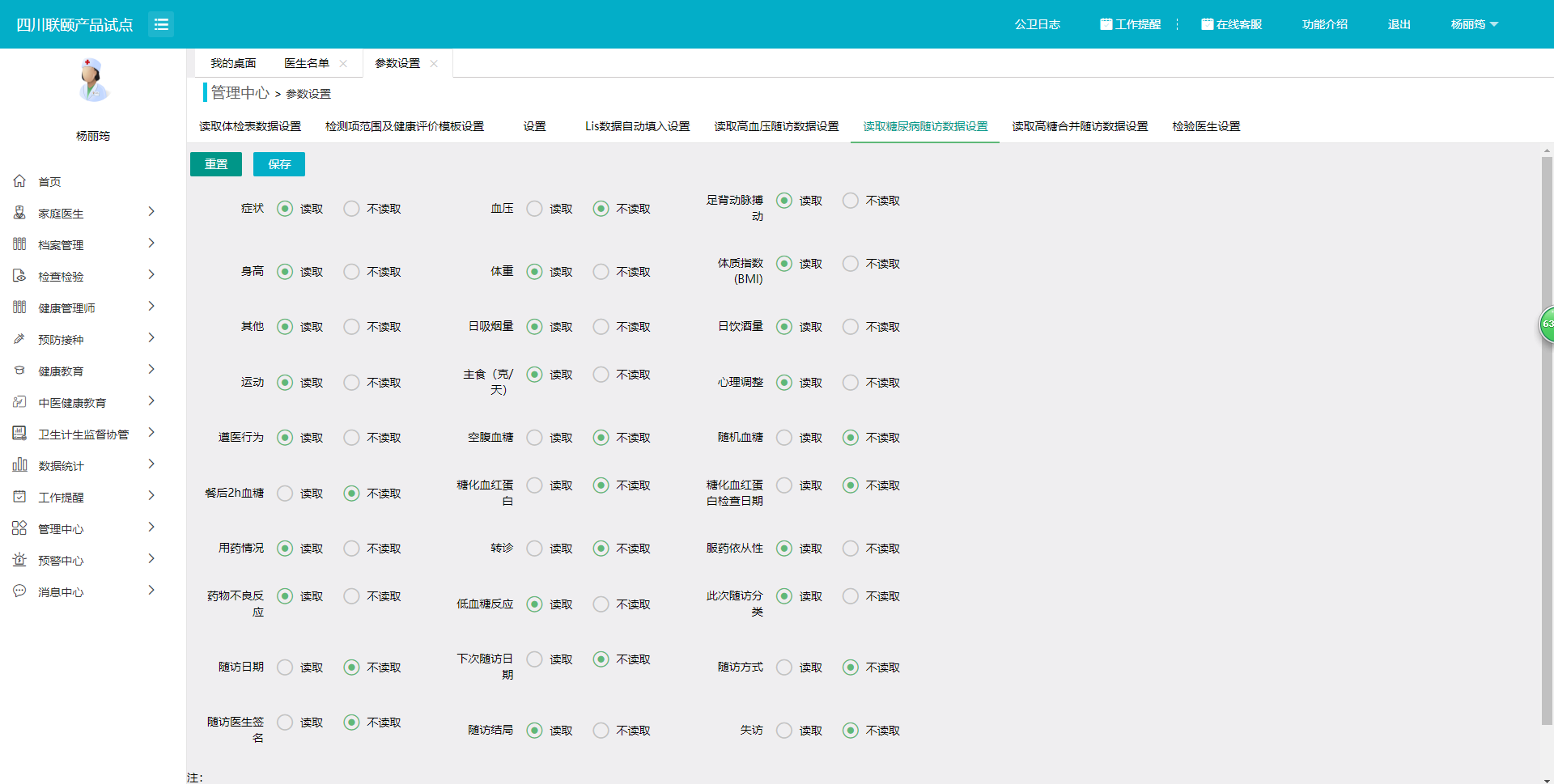Click the 检查检验 sidebar icon

[x=19, y=276]
